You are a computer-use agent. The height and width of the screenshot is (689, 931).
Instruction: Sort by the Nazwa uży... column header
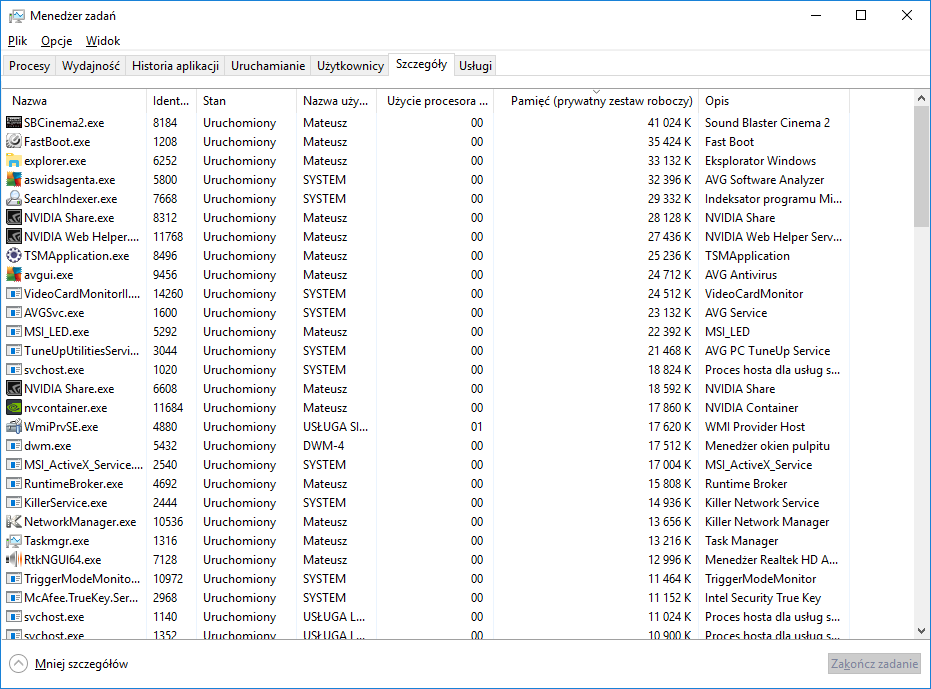click(336, 101)
